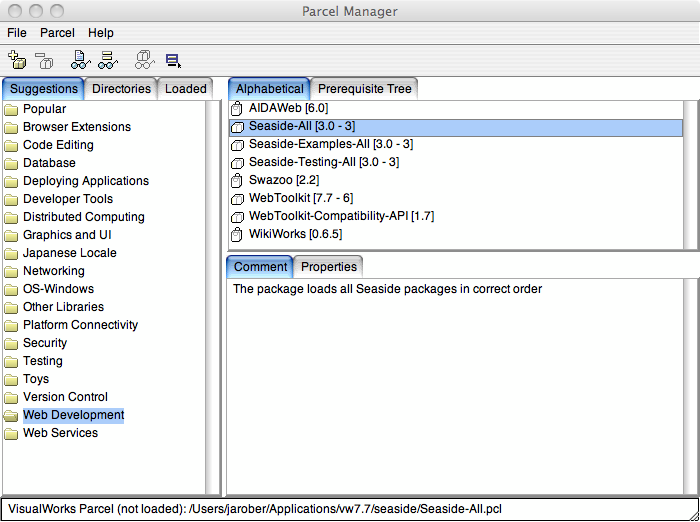Click the Deploying Applications folder icon
The image size is (700, 522).
point(11,181)
